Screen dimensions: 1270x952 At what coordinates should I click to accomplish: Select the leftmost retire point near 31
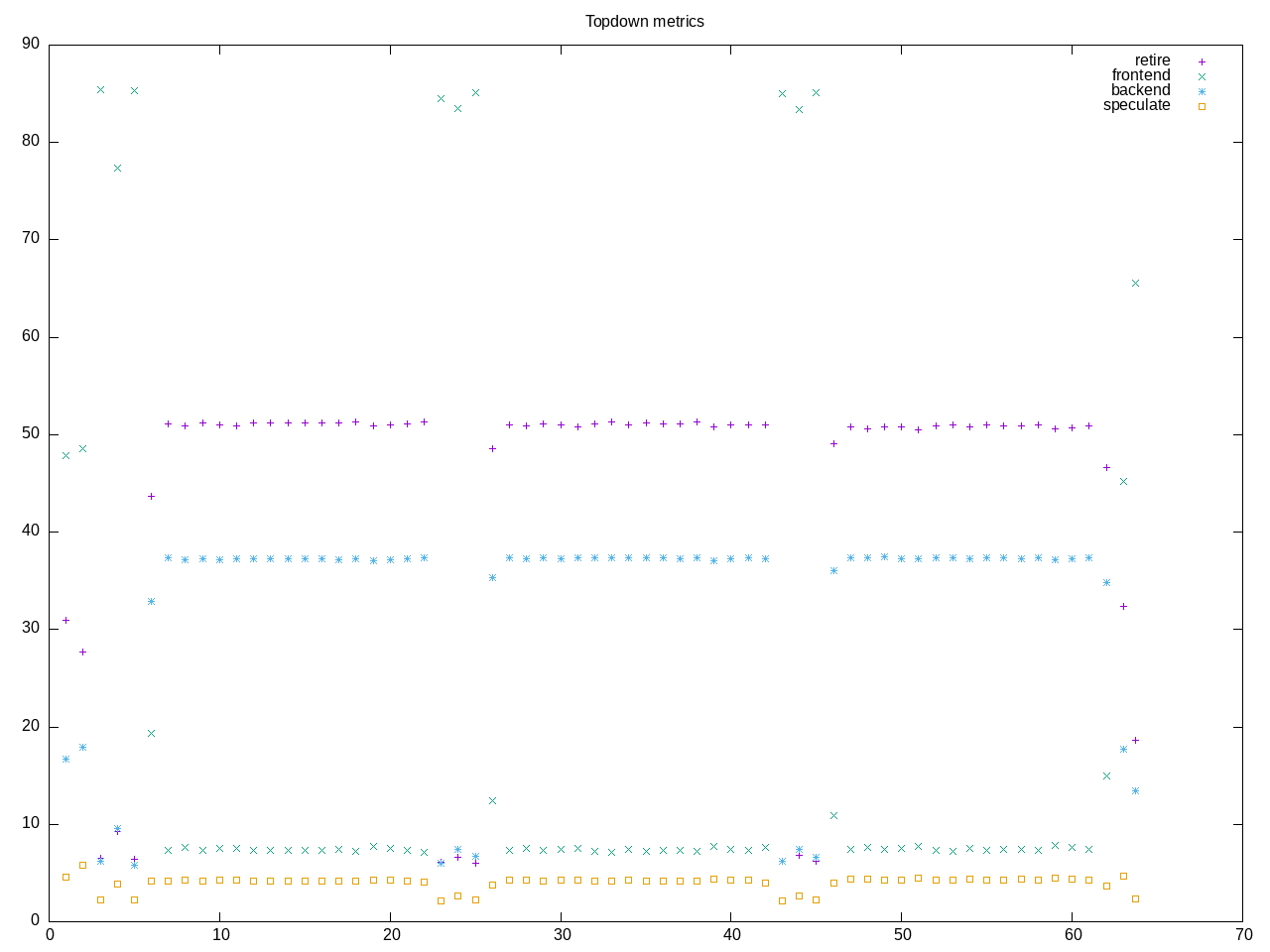65,620
